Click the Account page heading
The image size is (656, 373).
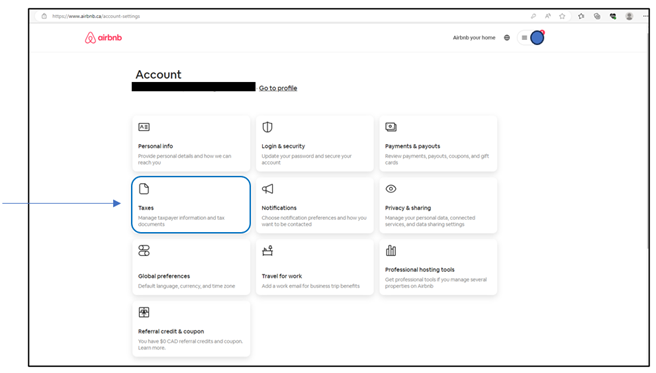pos(158,74)
